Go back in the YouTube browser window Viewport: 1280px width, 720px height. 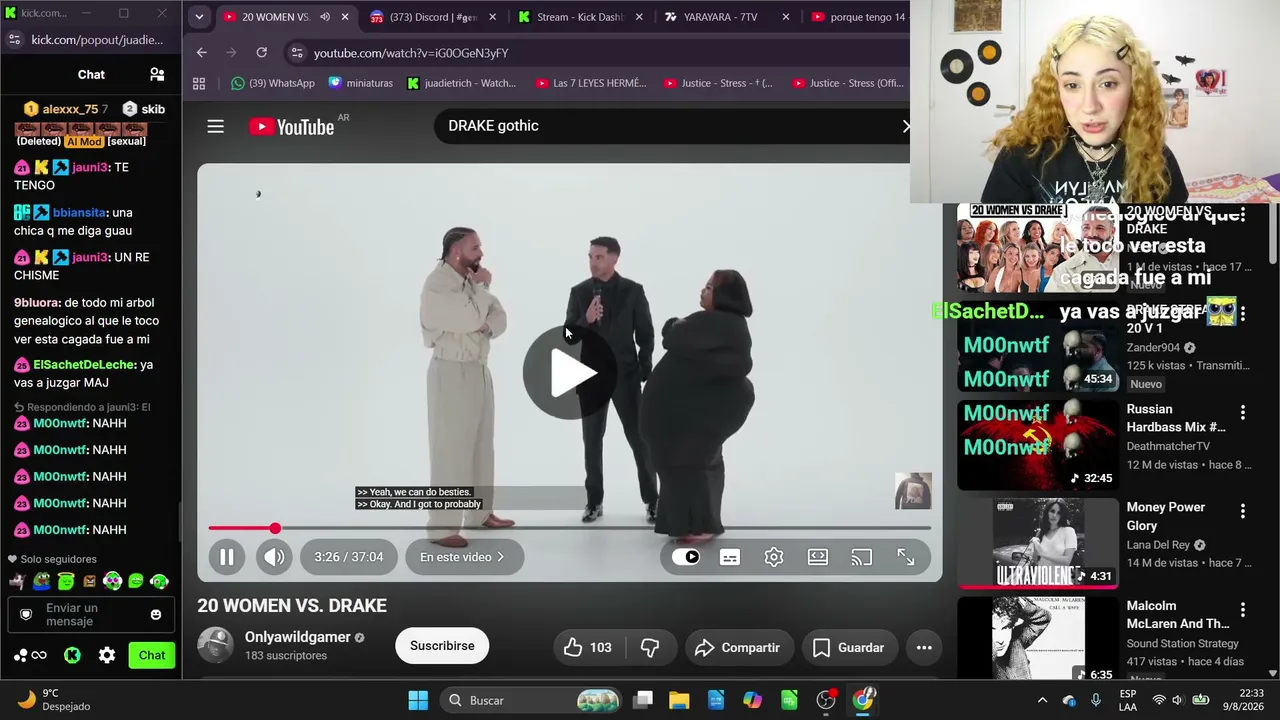coord(202,53)
